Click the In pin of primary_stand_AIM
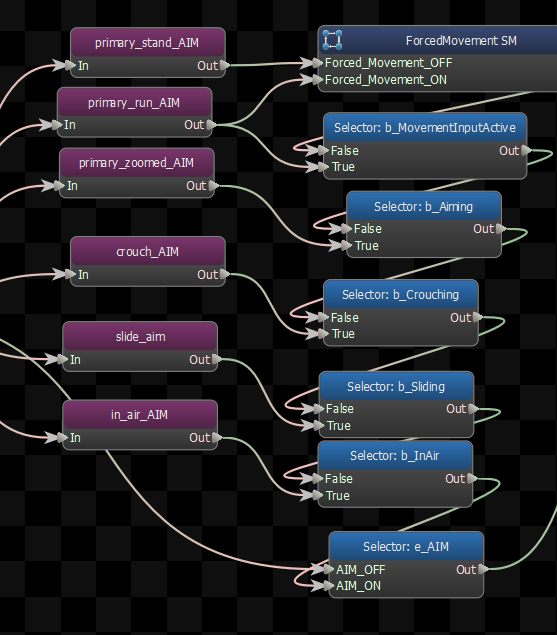 (70, 65)
